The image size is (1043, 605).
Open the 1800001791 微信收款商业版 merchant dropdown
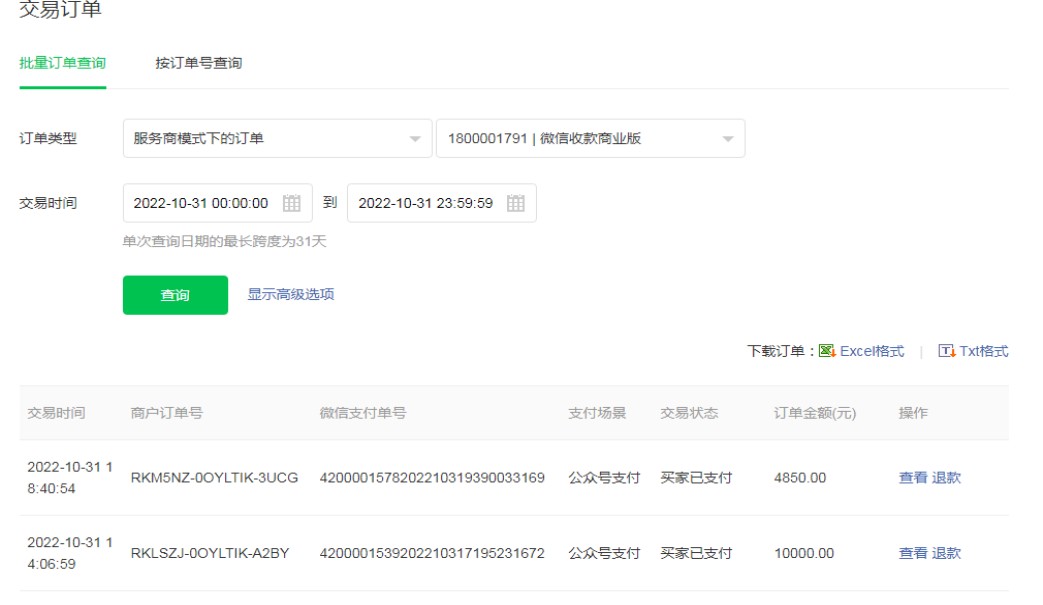590,139
